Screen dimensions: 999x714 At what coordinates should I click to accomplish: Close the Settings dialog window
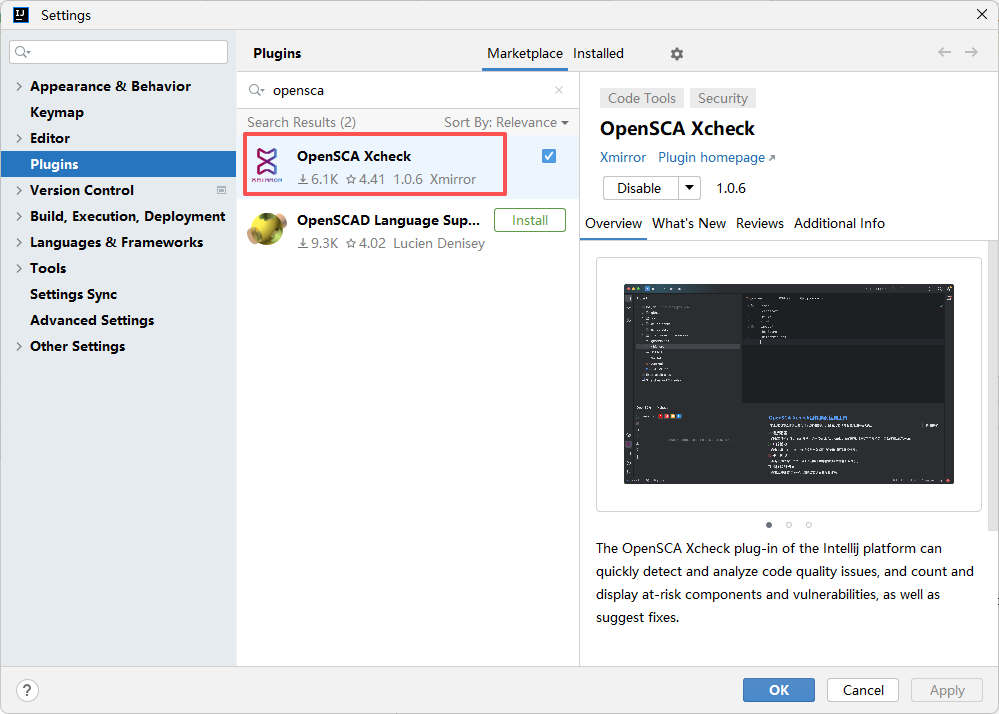[x=982, y=14]
